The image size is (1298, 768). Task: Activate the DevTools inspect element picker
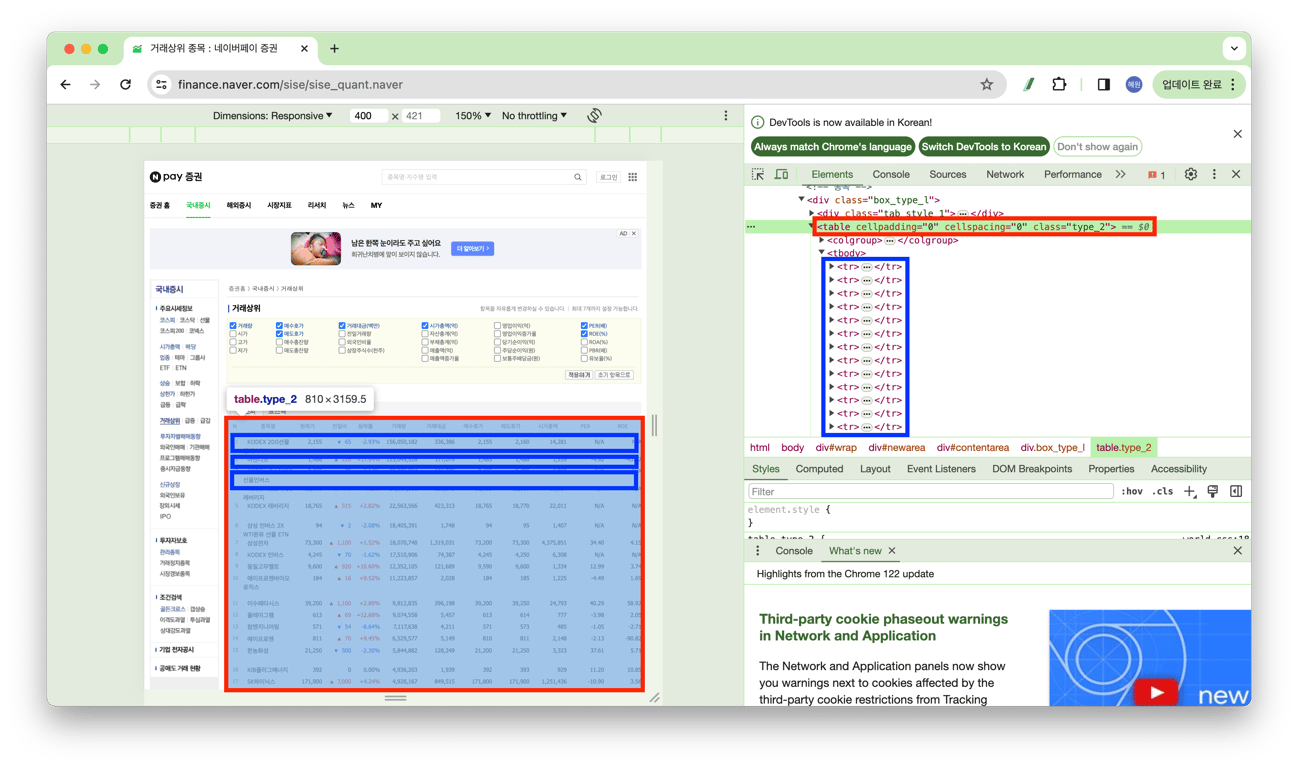coord(758,174)
